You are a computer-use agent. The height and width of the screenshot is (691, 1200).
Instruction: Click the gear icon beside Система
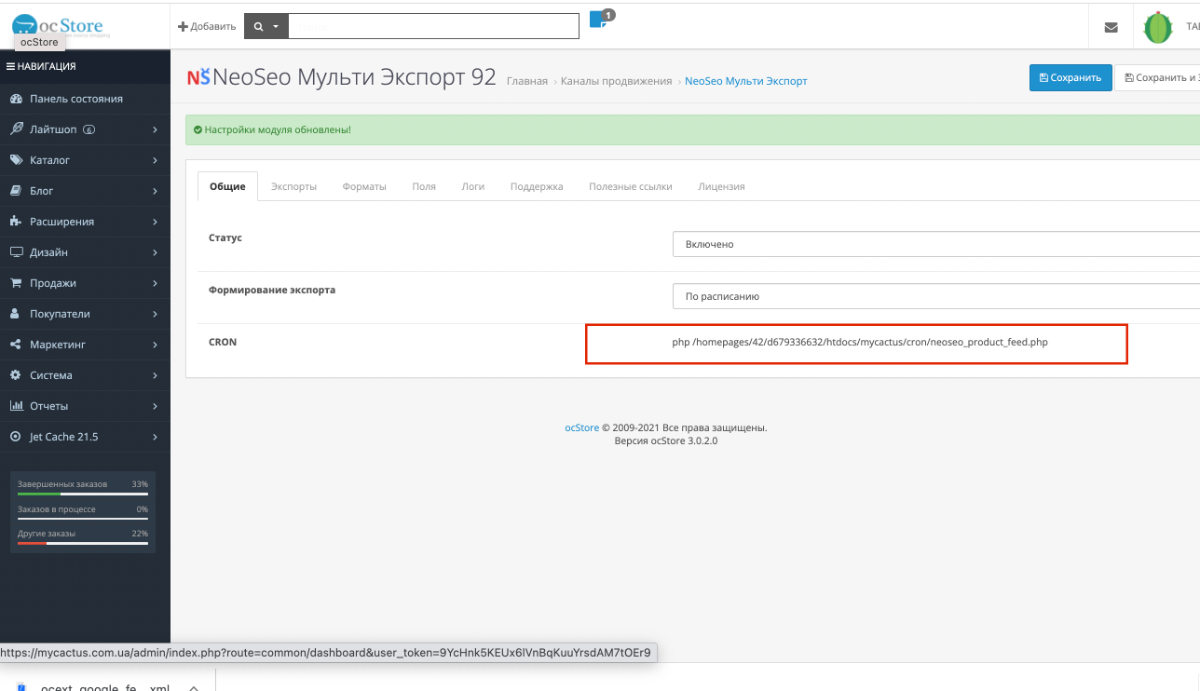tap(16, 375)
